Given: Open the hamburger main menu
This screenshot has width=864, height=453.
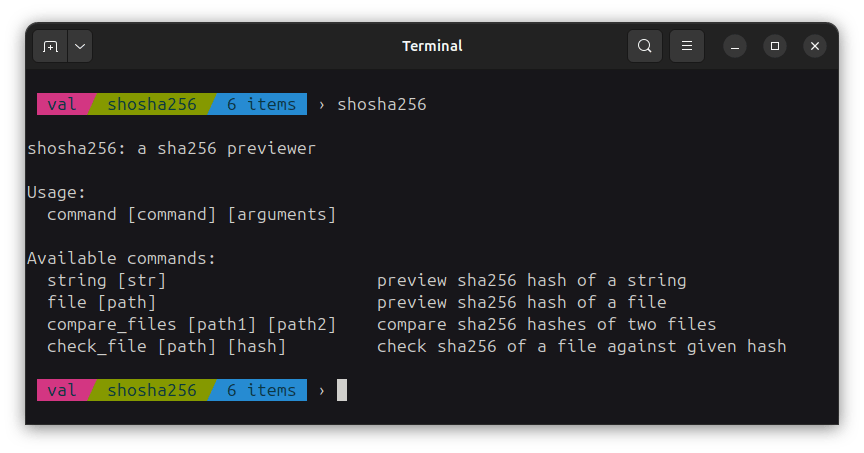Looking at the screenshot, I should (x=687, y=46).
